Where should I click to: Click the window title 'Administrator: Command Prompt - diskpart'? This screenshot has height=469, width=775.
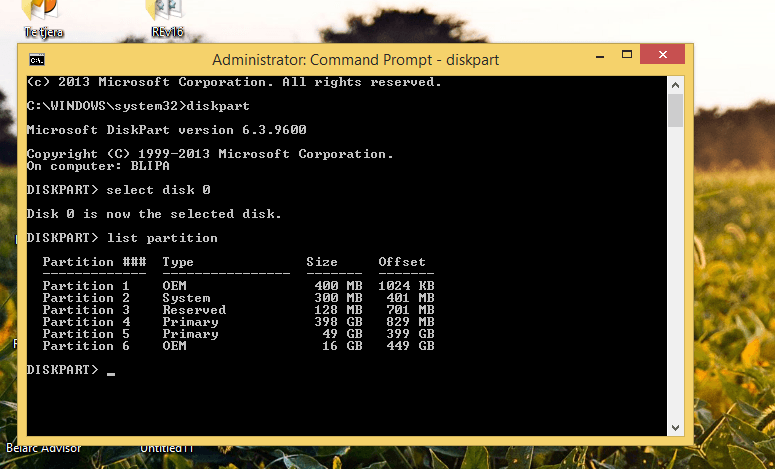pyautogui.click(x=355, y=60)
